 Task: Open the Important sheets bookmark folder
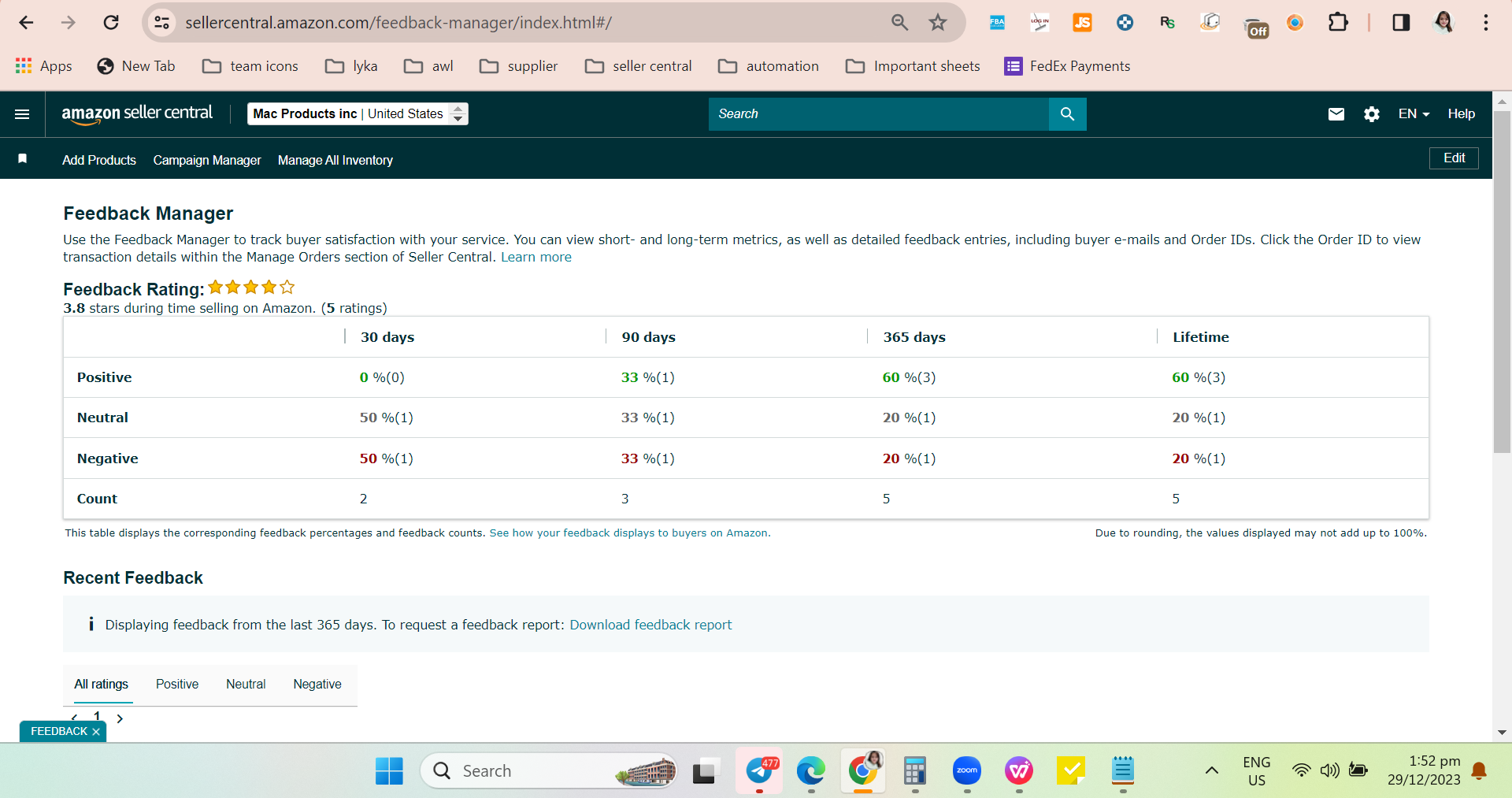pos(913,66)
